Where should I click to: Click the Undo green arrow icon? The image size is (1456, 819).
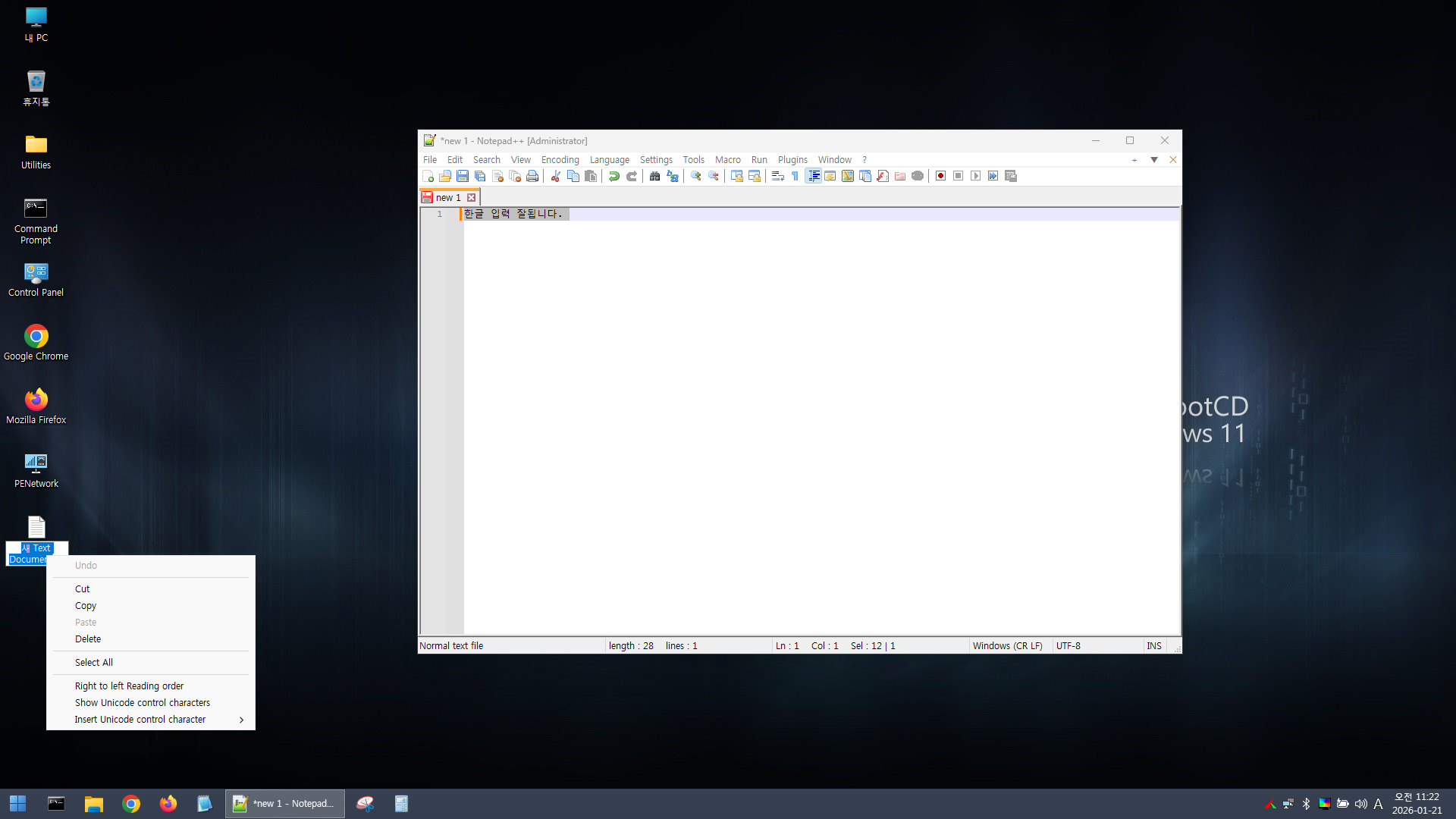pyautogui.click(x=614, y=176)
